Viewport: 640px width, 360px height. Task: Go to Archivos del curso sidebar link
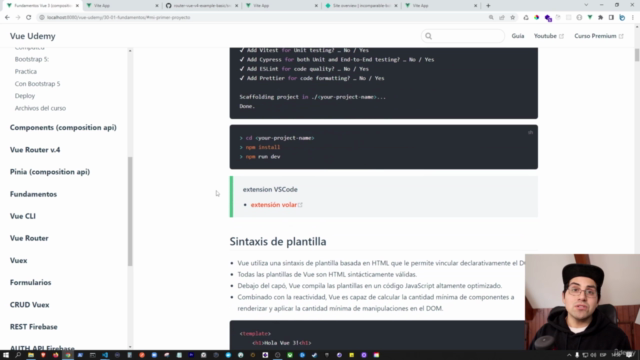pos(40,108)
